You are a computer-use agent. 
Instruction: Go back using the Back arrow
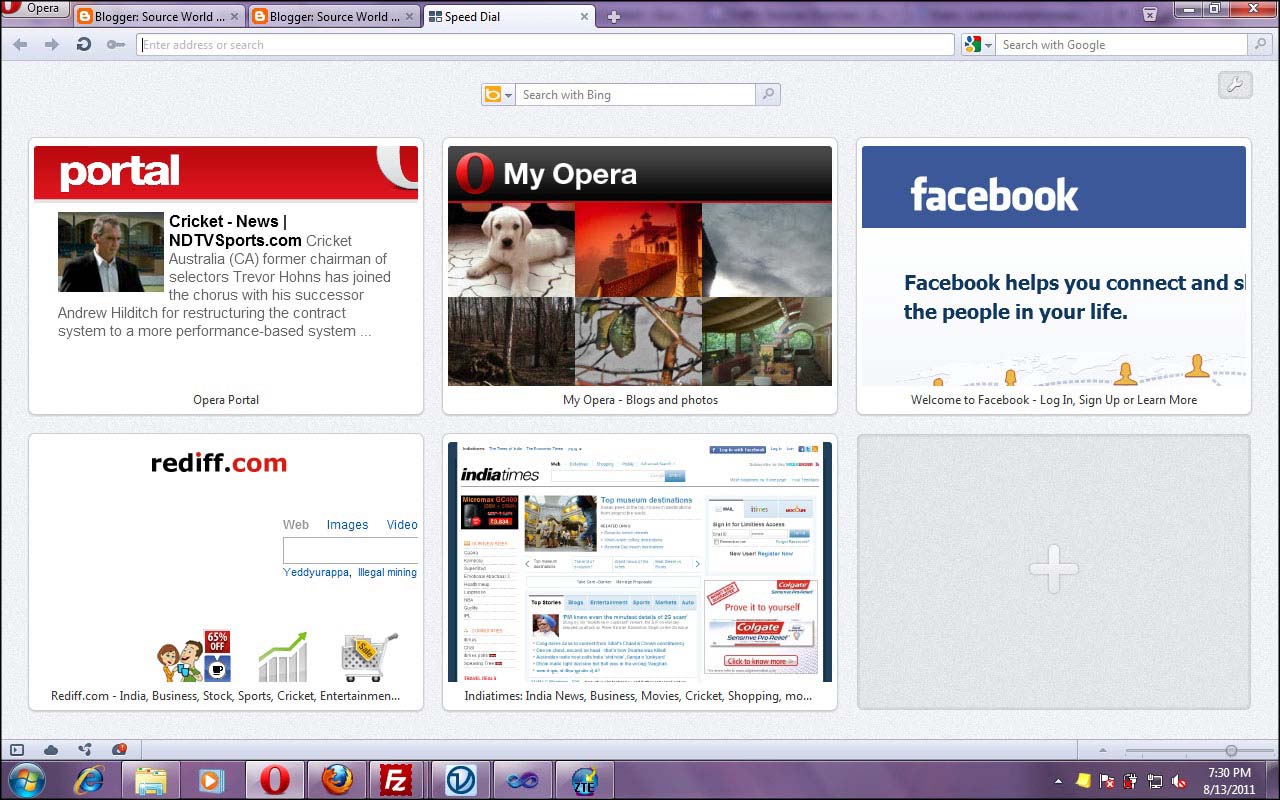pyautogui.click(x=20, y=45)
